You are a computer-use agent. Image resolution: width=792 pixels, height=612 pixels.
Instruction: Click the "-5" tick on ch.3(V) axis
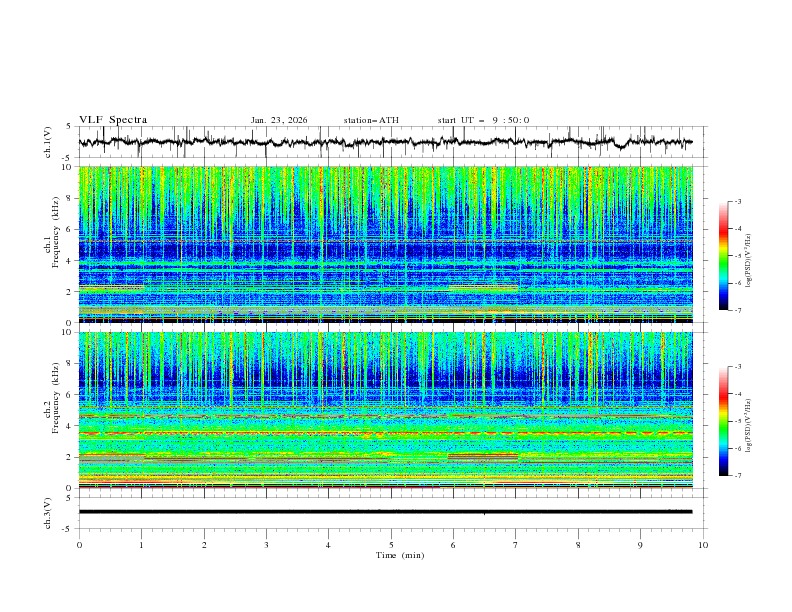(68, 529)
